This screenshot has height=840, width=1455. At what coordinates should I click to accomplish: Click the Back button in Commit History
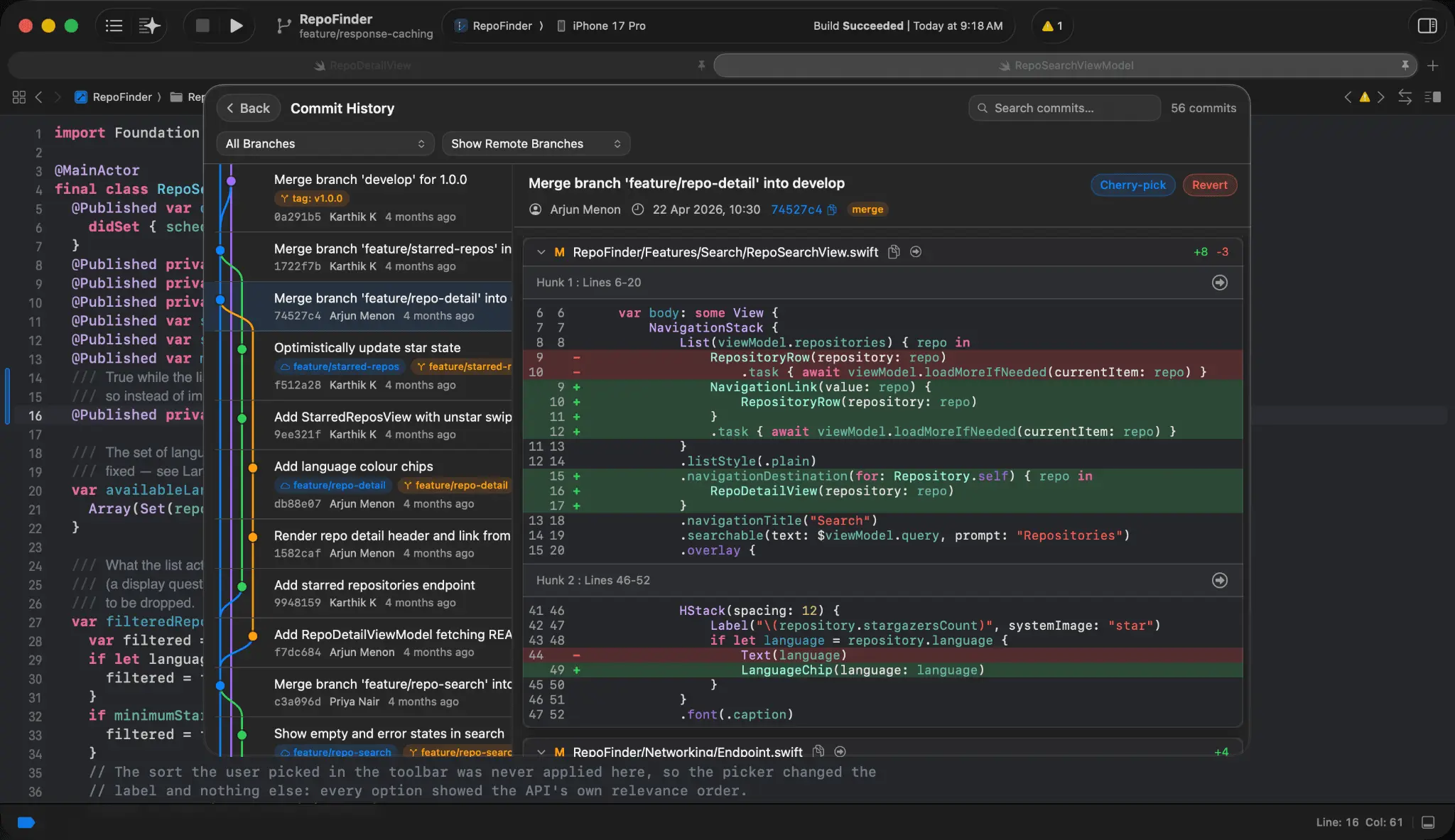[248, 108]
